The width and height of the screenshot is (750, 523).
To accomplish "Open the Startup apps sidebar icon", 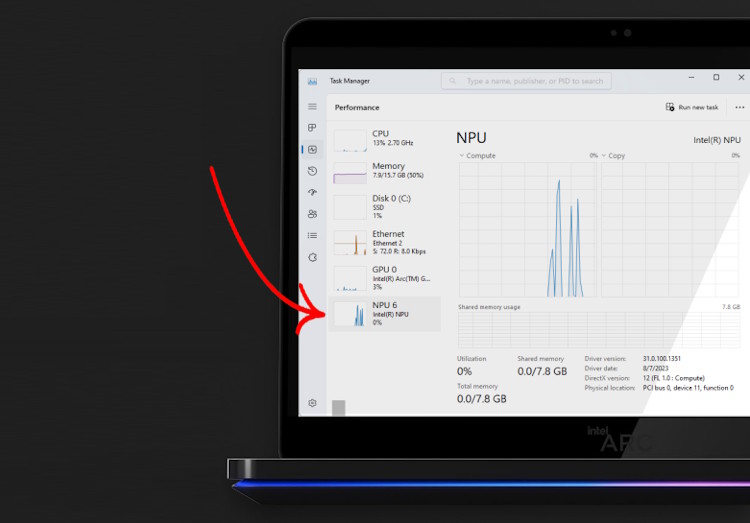I will pos(312,192).
